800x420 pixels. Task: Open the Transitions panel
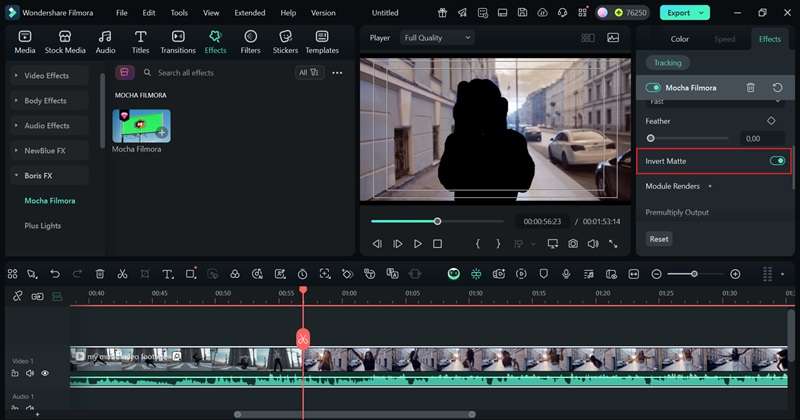click(x=178, y=42)
